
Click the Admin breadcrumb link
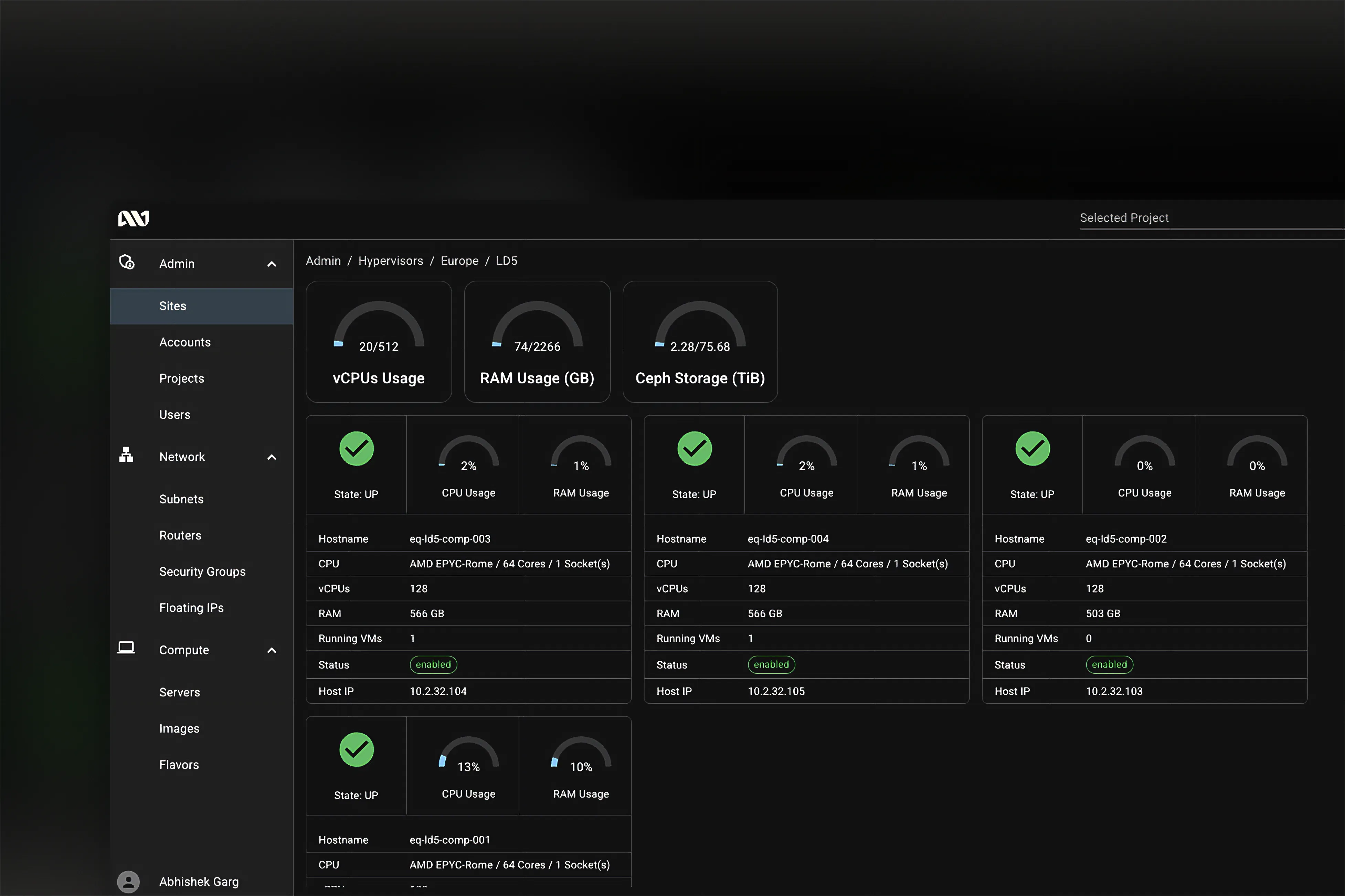[324, 260]
